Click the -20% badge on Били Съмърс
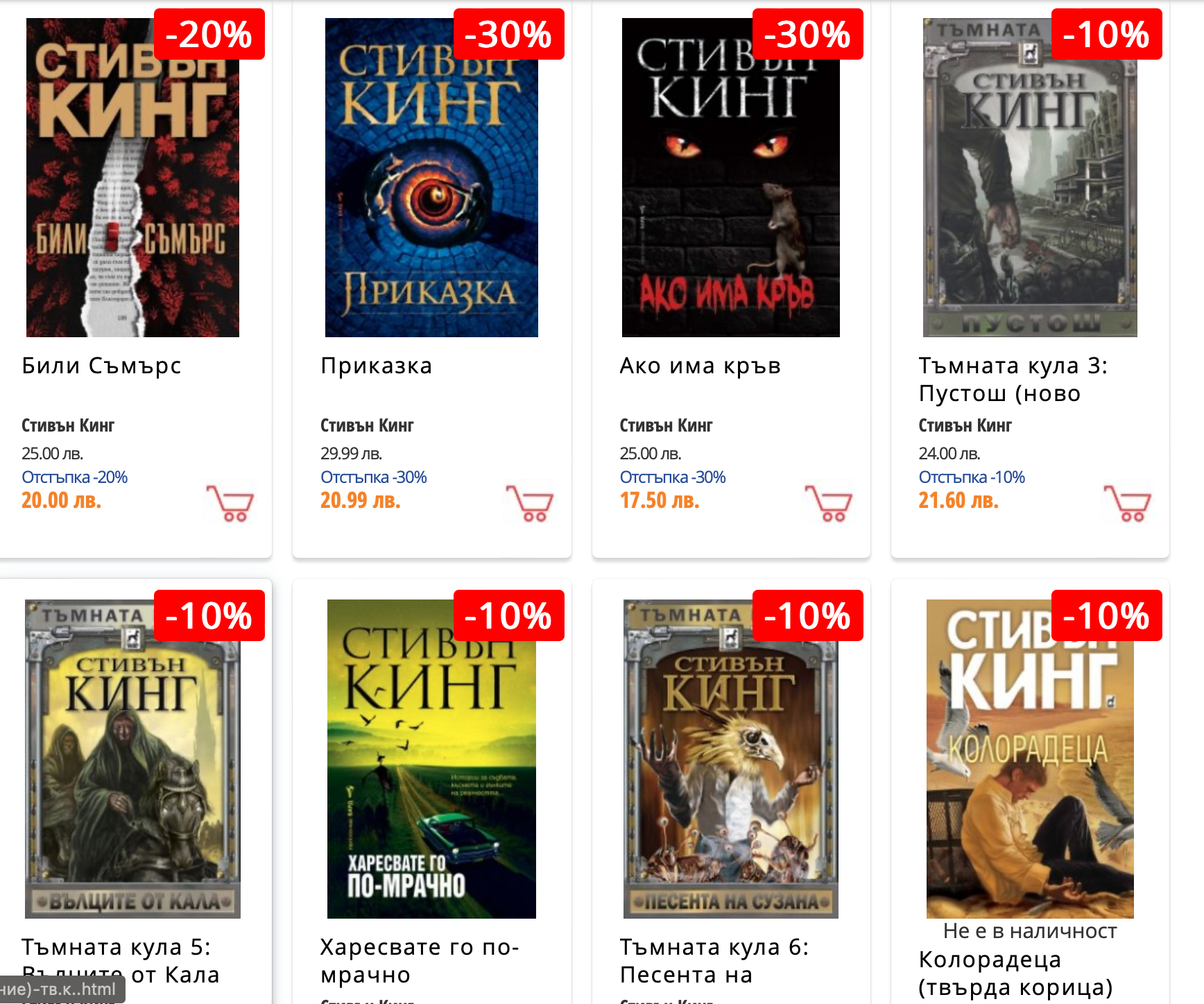The height and width of the screenshot is (1004, 1204). [209, 34]
